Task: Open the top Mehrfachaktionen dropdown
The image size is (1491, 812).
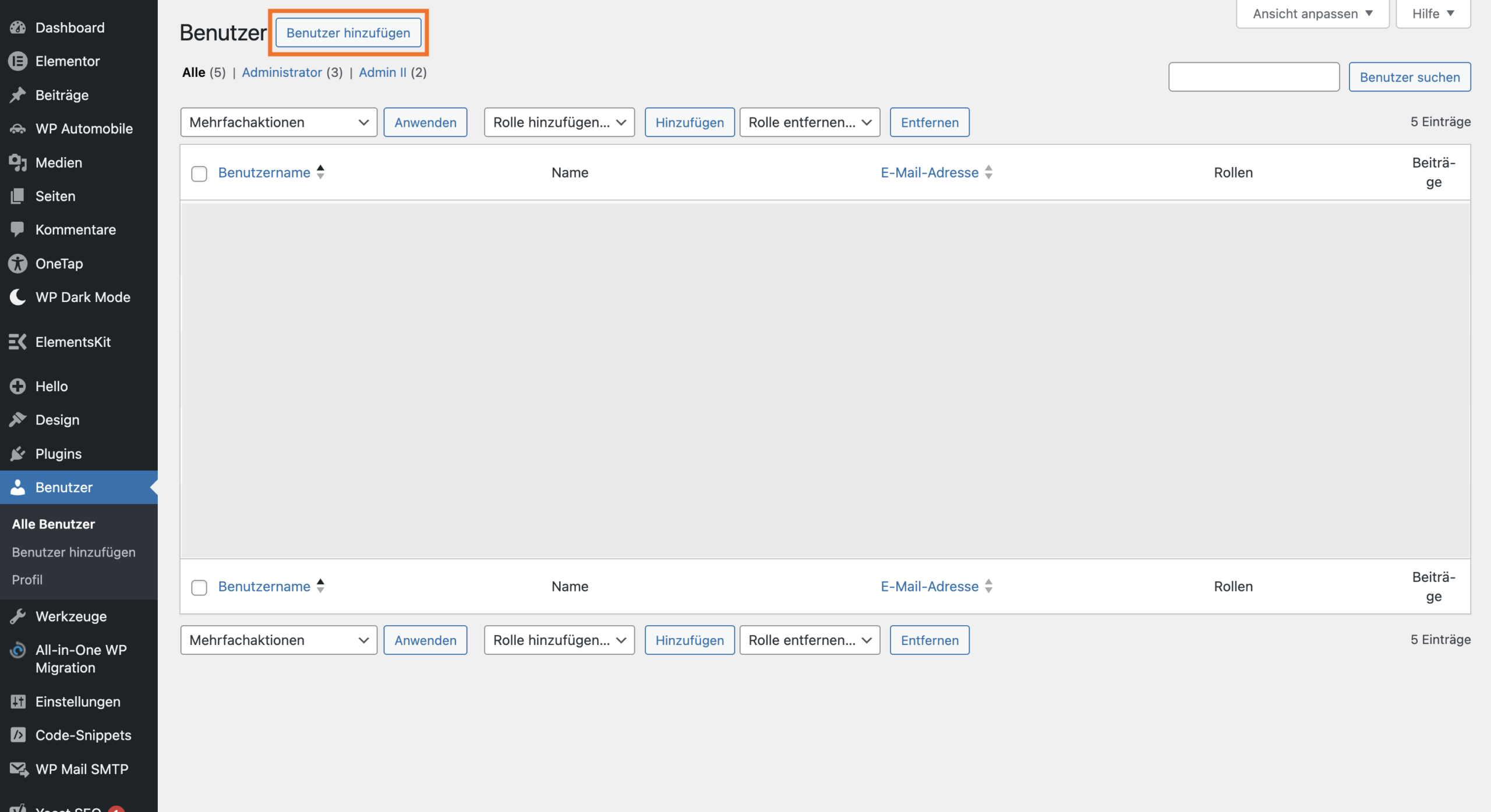Action: (x=278, y=122)
